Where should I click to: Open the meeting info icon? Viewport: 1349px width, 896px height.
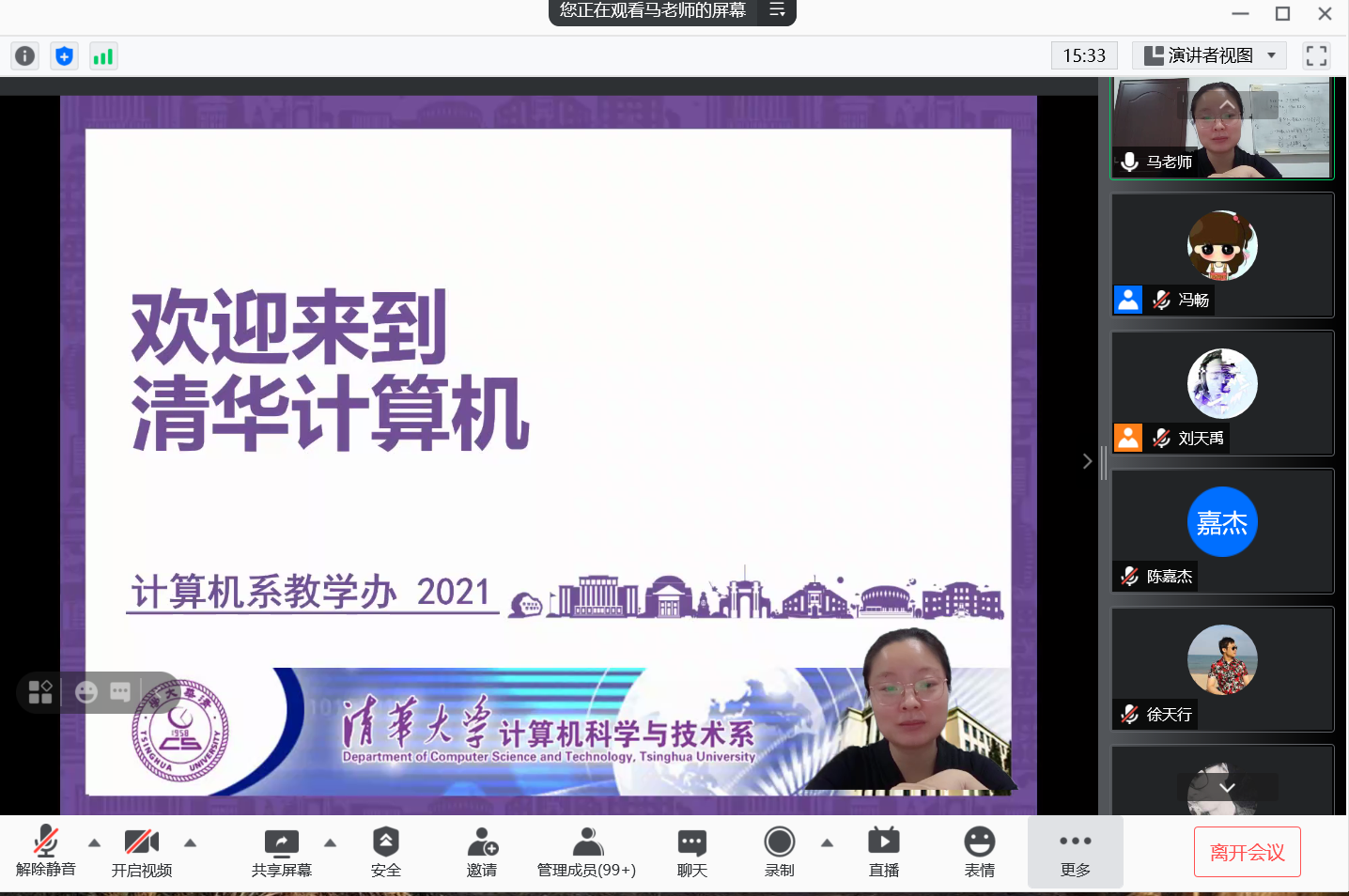click(x=25, y=56)
